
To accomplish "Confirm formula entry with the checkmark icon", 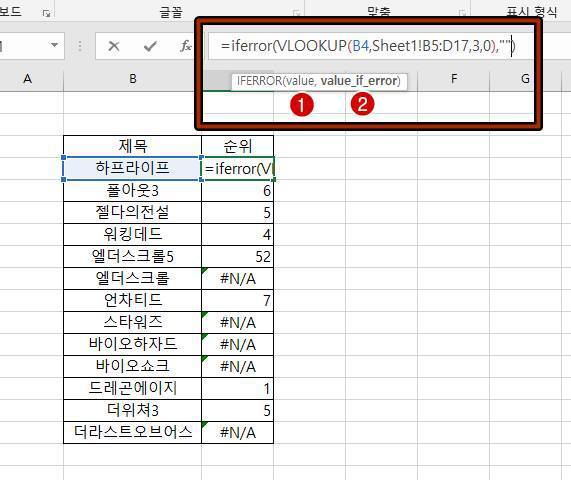I will pos(150,46).
